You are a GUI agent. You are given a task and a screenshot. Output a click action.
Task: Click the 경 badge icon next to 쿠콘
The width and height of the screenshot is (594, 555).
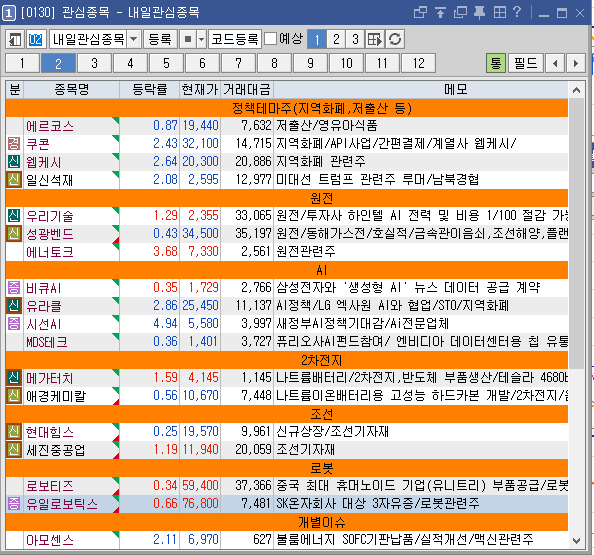point(14,144)
